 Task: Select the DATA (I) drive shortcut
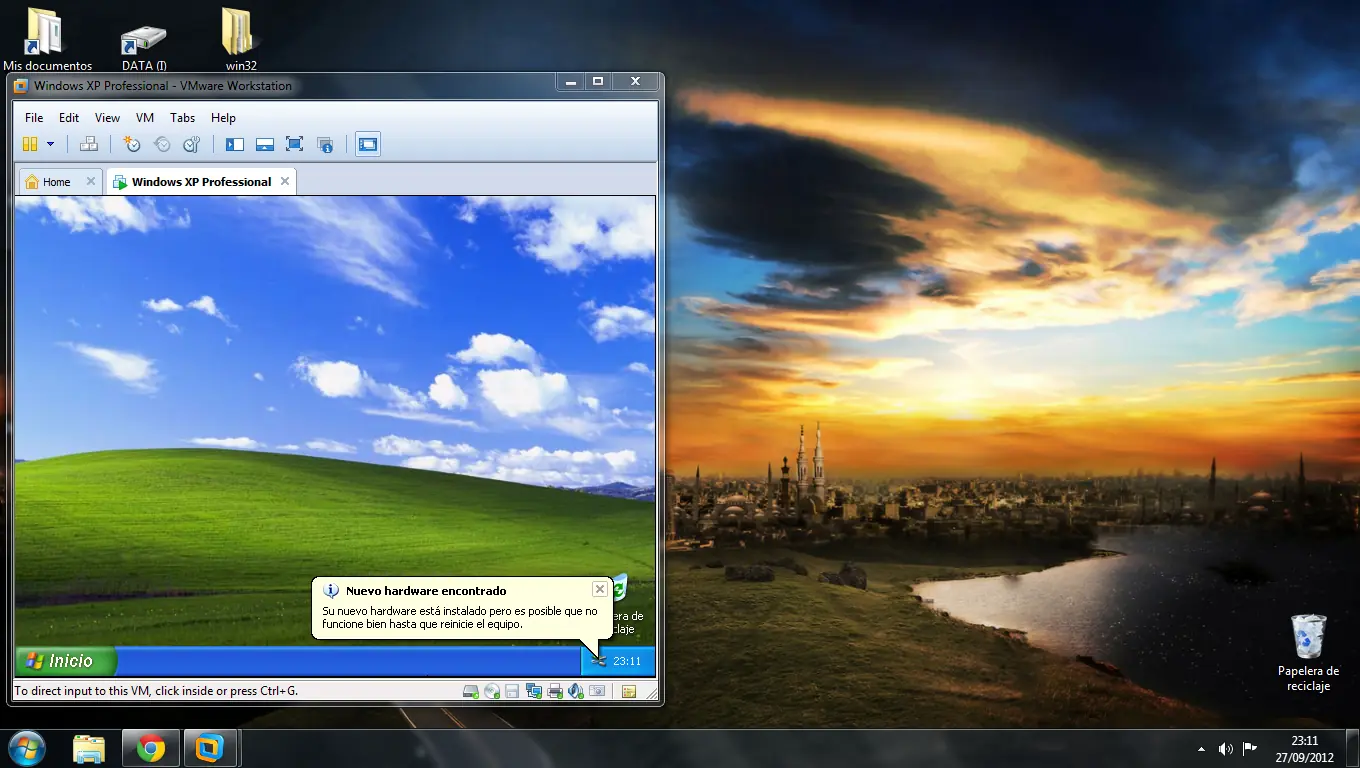coord(144,45)
